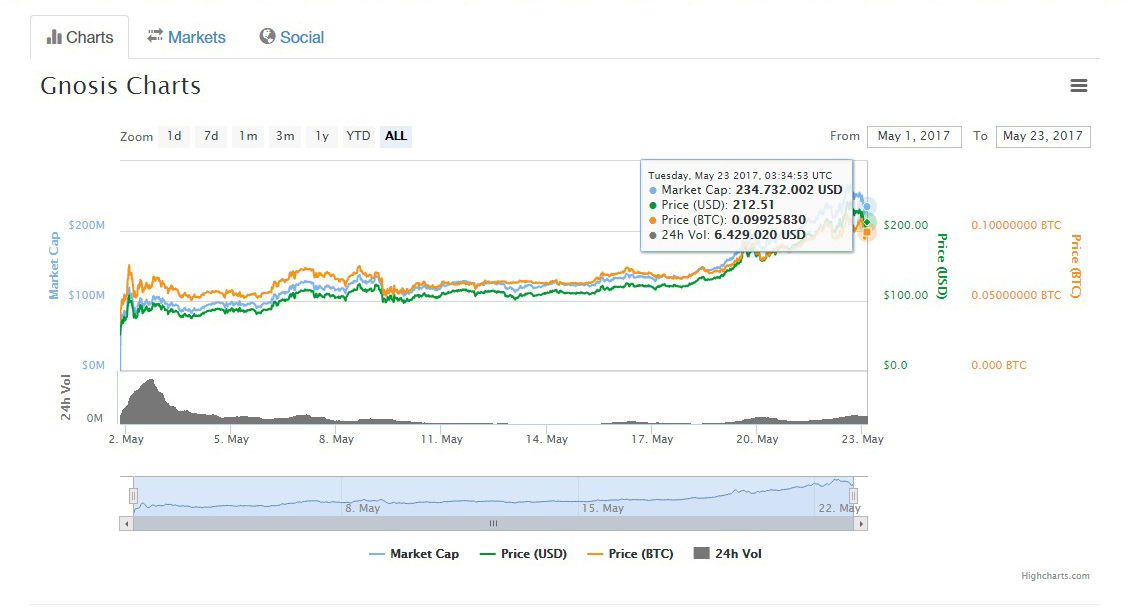Set zoom range to 3m

point(285,136)
